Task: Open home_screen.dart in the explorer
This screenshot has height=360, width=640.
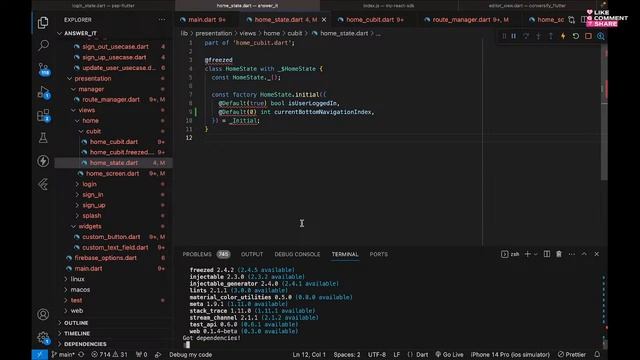Action: [x=112, y=173]
